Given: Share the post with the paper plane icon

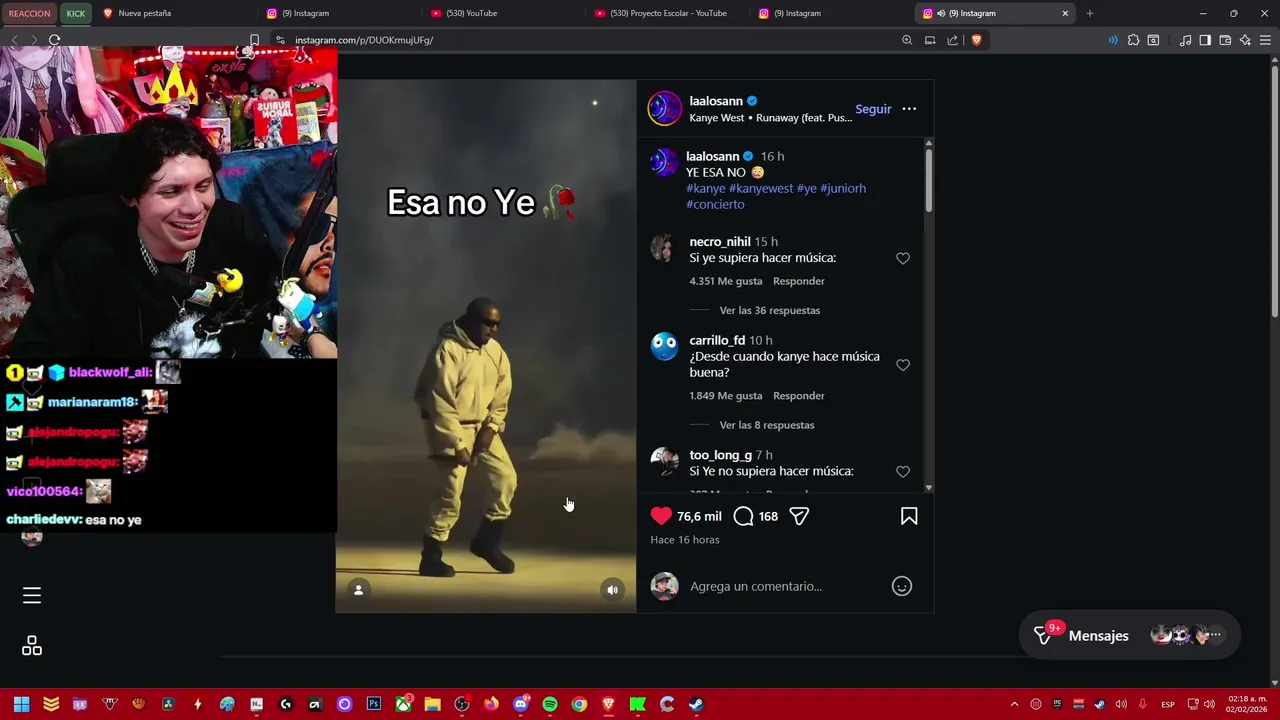Looking at the screenshot, I should 799,516.
